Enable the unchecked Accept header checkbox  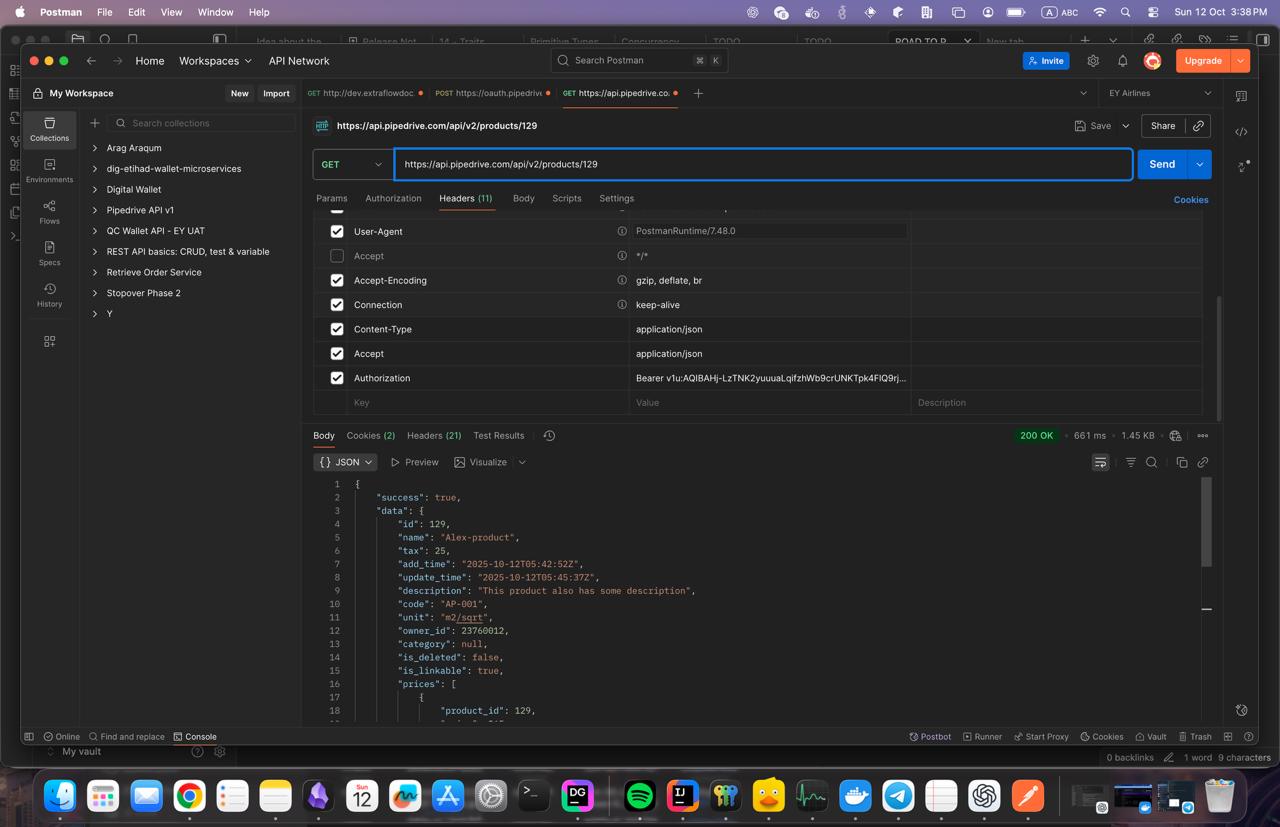(337, 256)
